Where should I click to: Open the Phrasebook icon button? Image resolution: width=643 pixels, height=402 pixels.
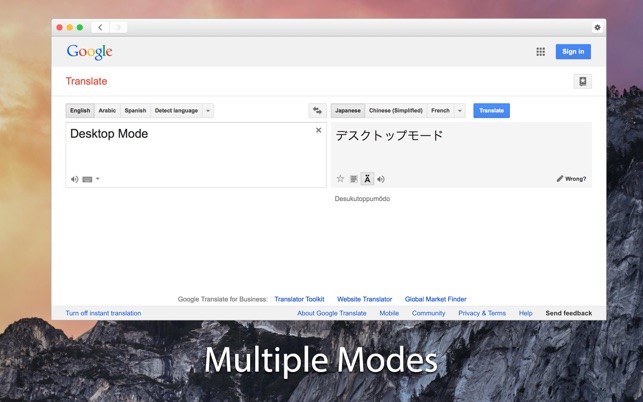click(x=582, y=81)
